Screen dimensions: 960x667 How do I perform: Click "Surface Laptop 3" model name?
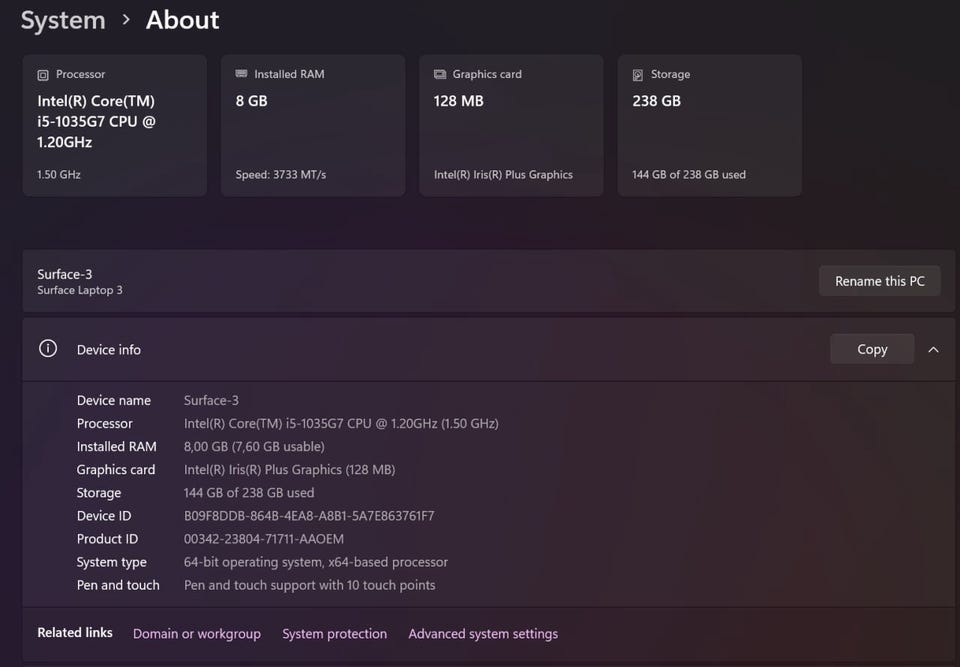80,290
